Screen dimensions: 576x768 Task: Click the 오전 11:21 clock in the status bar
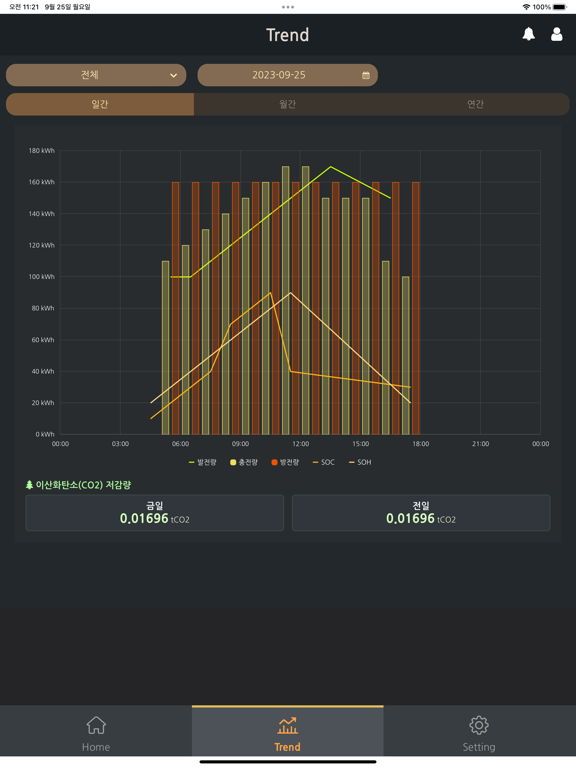click(24, 7)
